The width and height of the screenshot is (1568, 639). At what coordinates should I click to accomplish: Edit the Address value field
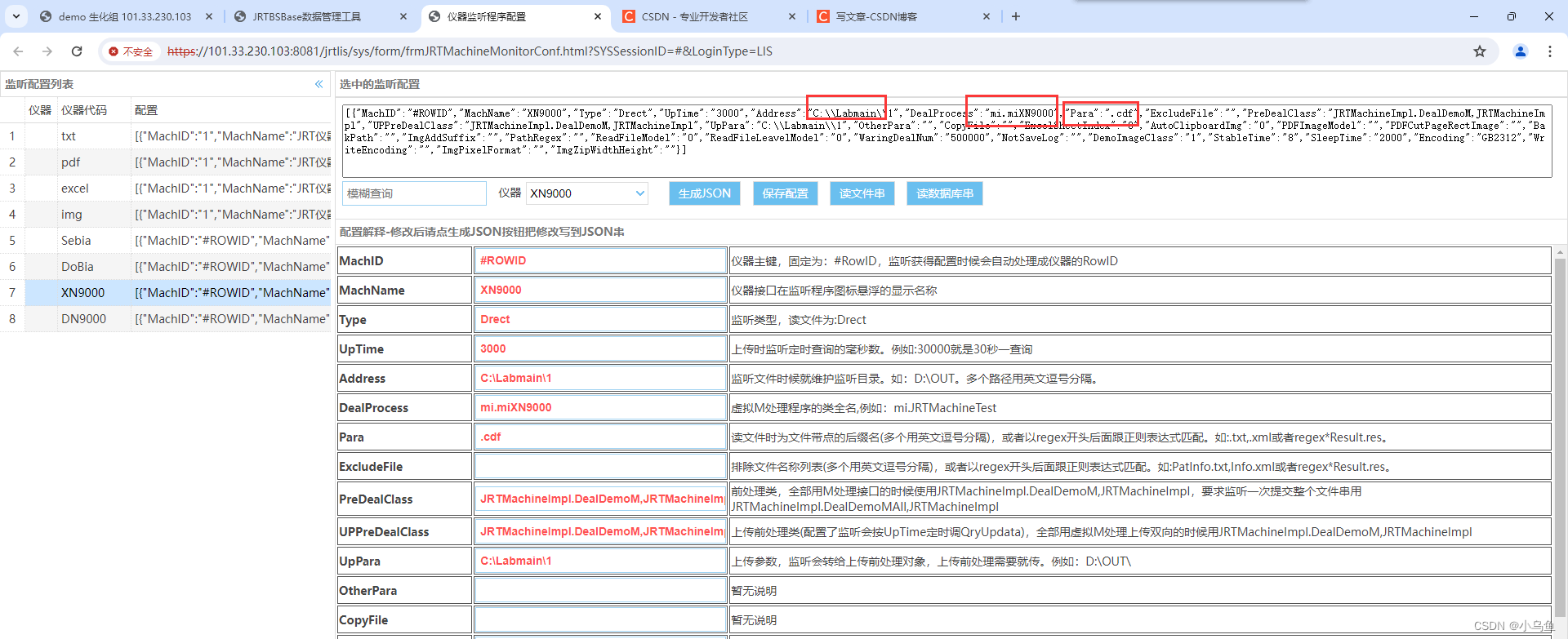coord(600,378)
